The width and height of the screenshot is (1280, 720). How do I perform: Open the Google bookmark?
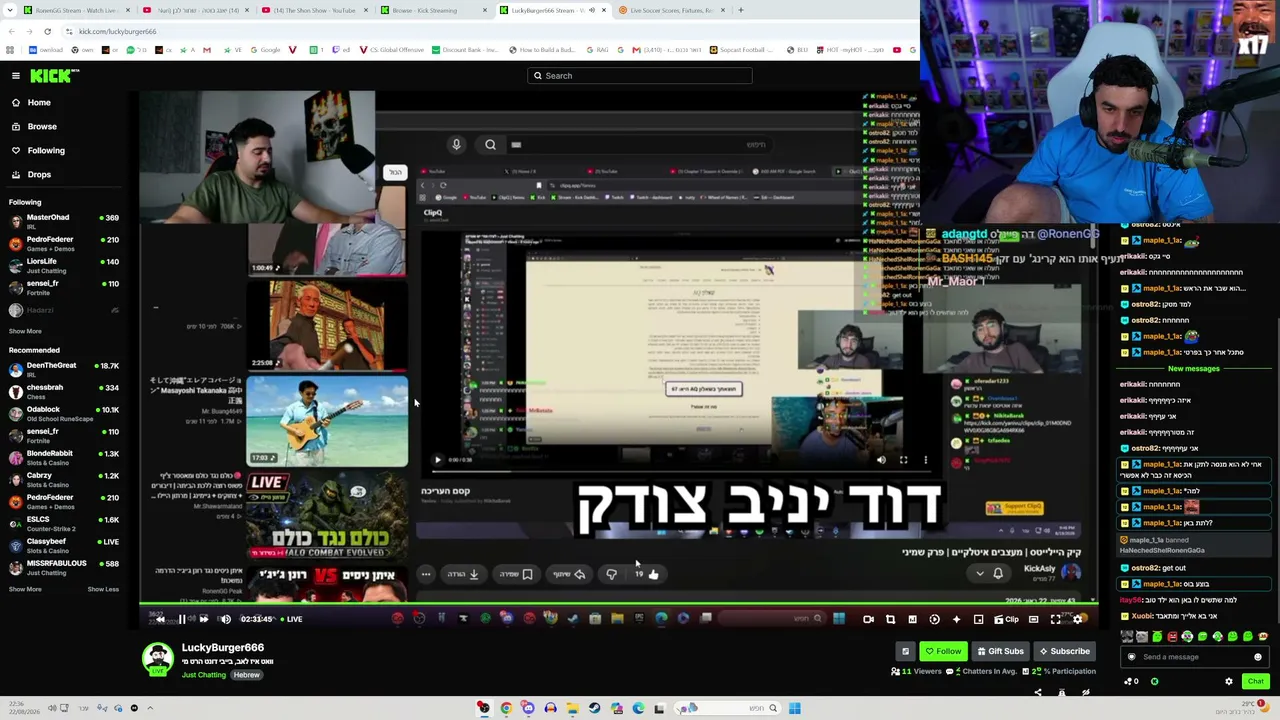click(x=265, y=50)
